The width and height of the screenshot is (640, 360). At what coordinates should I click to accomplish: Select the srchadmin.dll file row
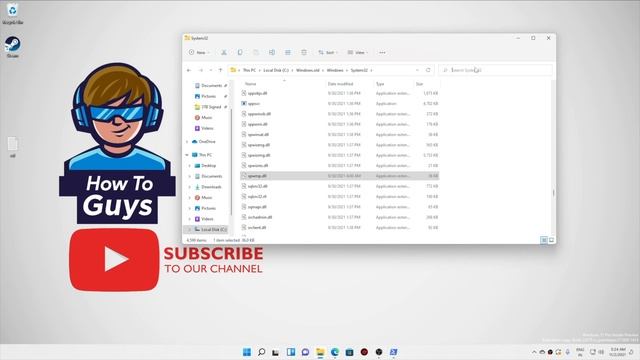(340, 217)
